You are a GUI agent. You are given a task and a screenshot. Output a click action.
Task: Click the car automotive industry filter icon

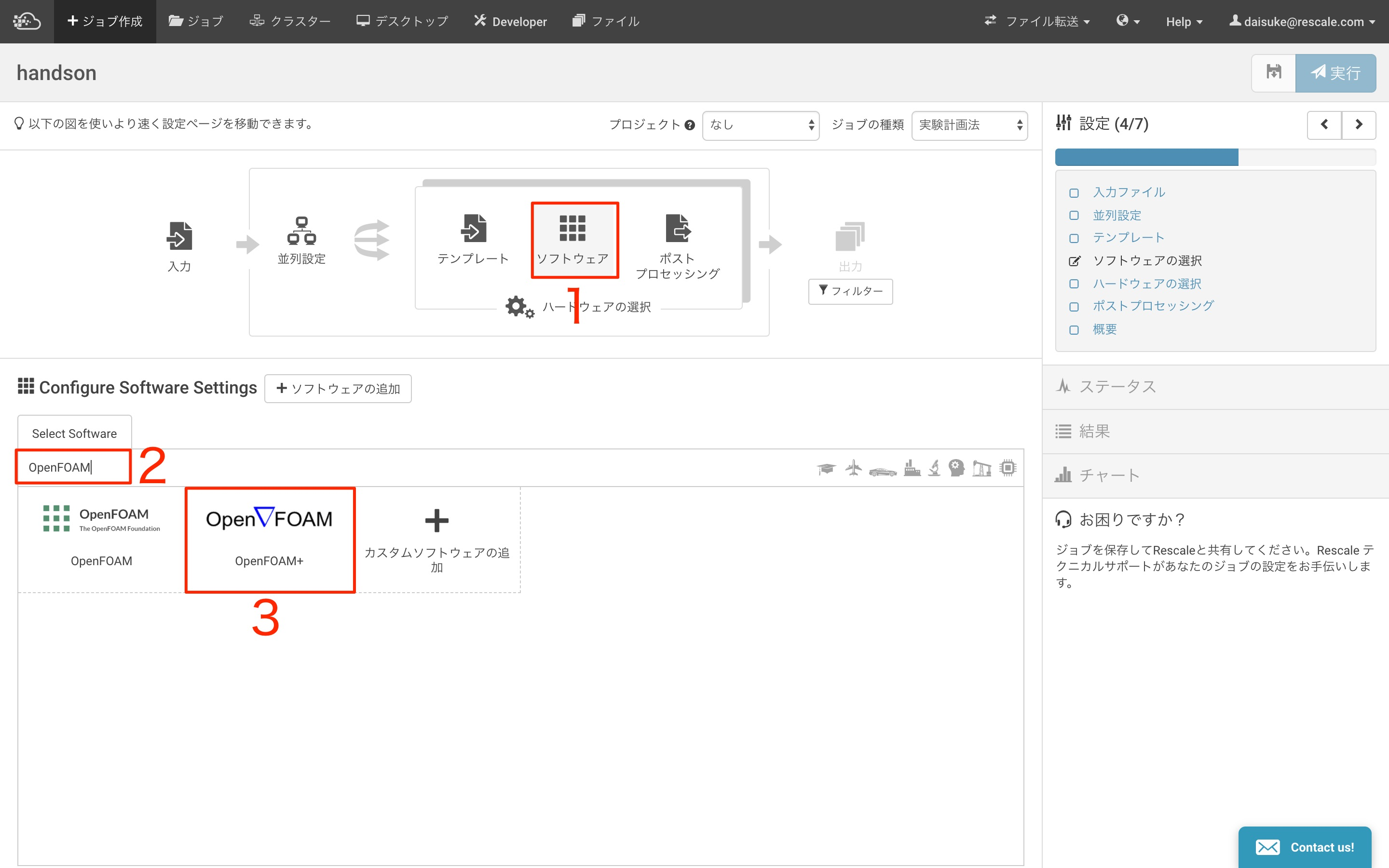(882, 471)
